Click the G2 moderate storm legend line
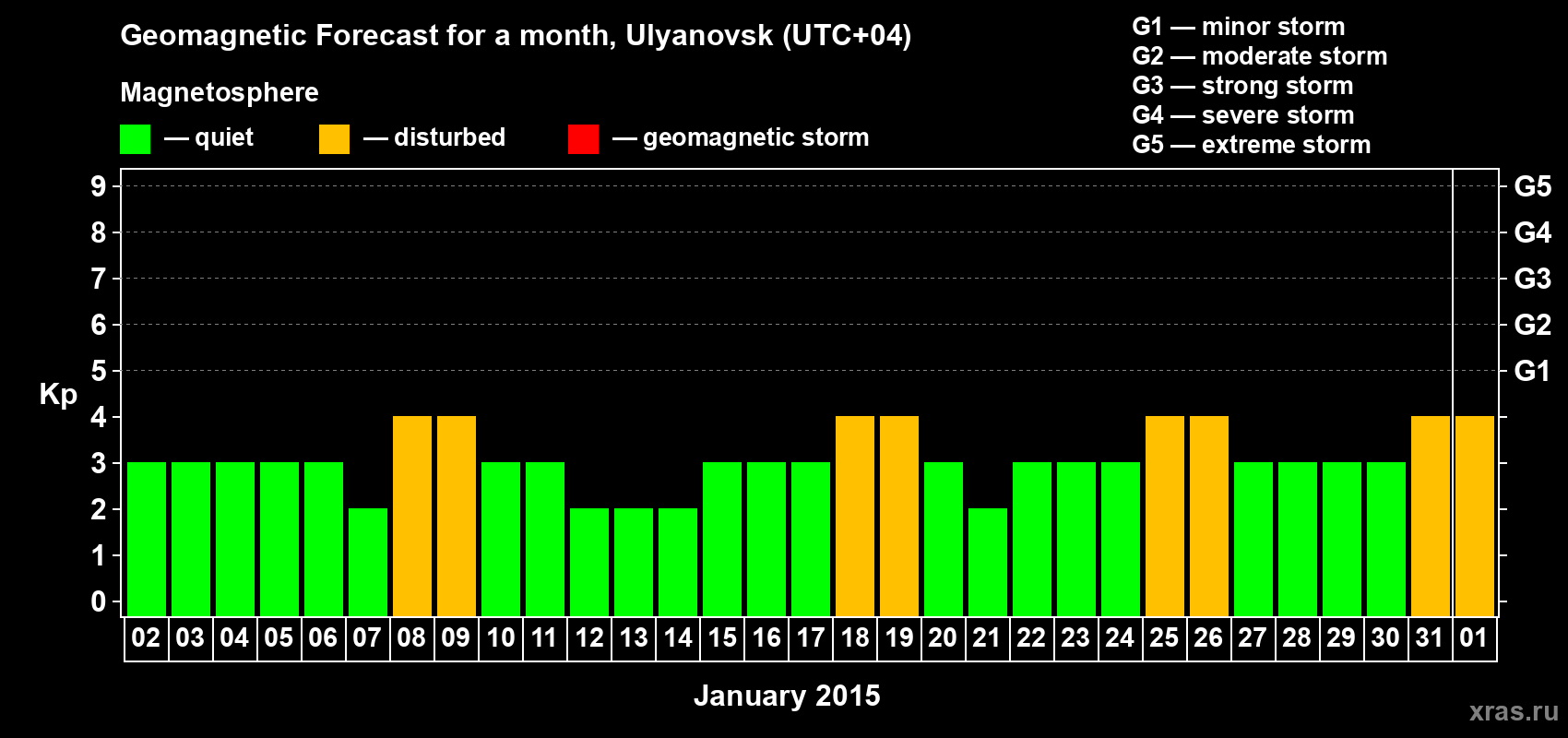This screenshot has width=1568, height=738. [1260, 56]
